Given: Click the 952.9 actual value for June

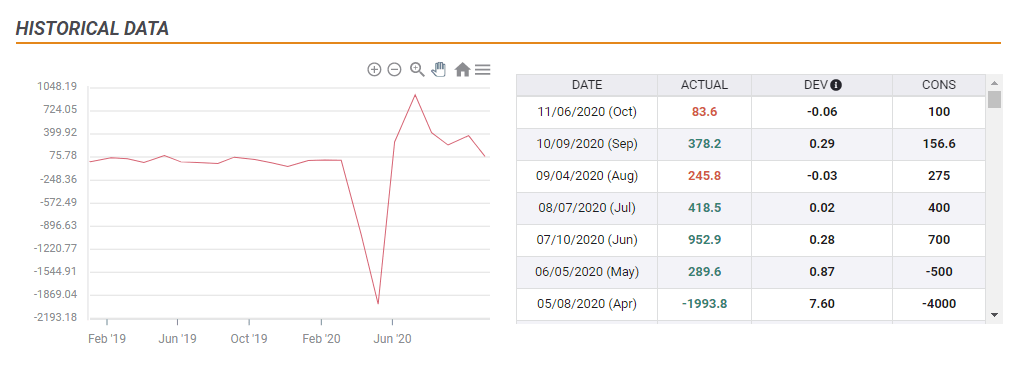Looking at the screenshot, I should point(704,240).
